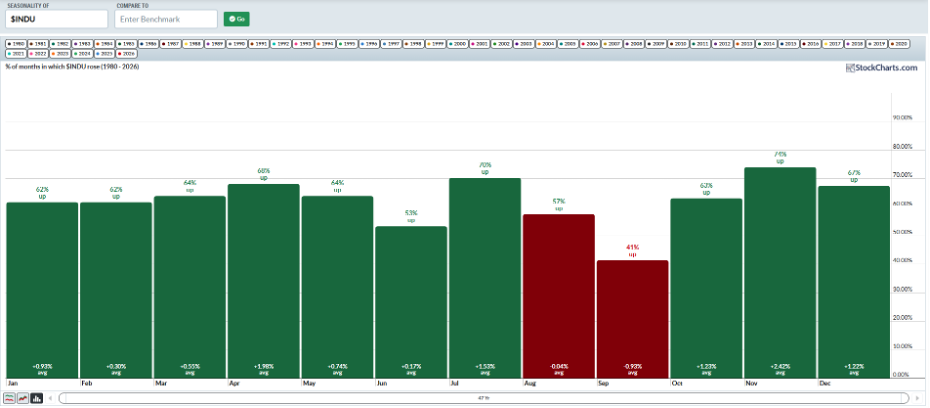Toggle the 1987 year legend chip
Screen dimensions: 930x408
pyautogui.click(x=171, y=44)
